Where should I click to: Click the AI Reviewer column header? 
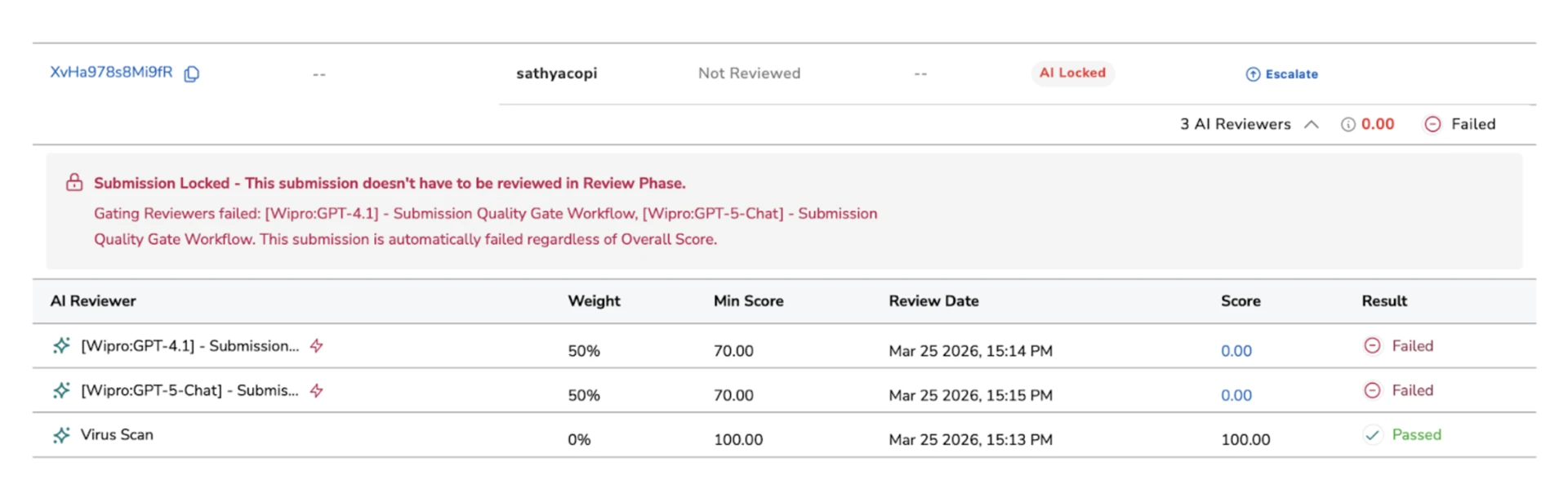(x=92, y=300)
